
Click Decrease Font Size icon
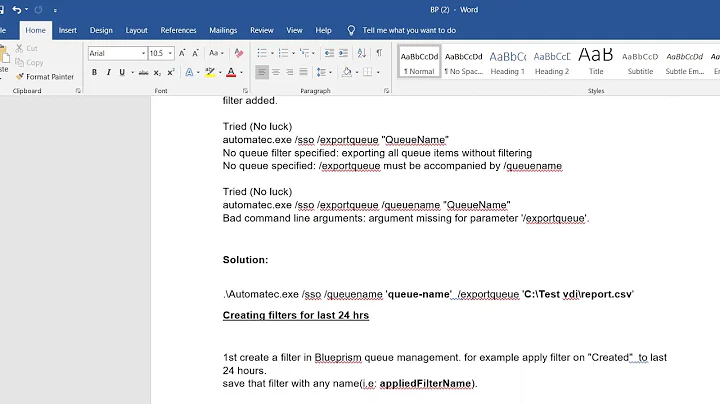point(195,53)
